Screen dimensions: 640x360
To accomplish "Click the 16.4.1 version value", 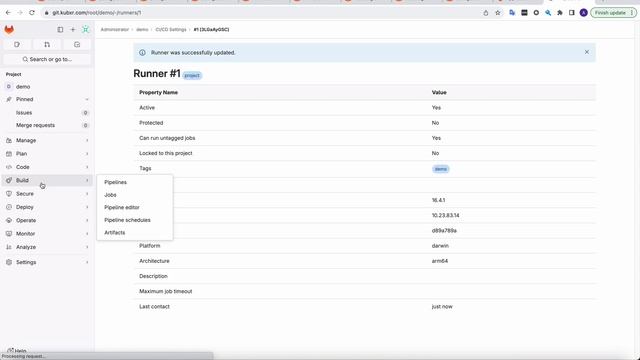I will coord(438,200).
